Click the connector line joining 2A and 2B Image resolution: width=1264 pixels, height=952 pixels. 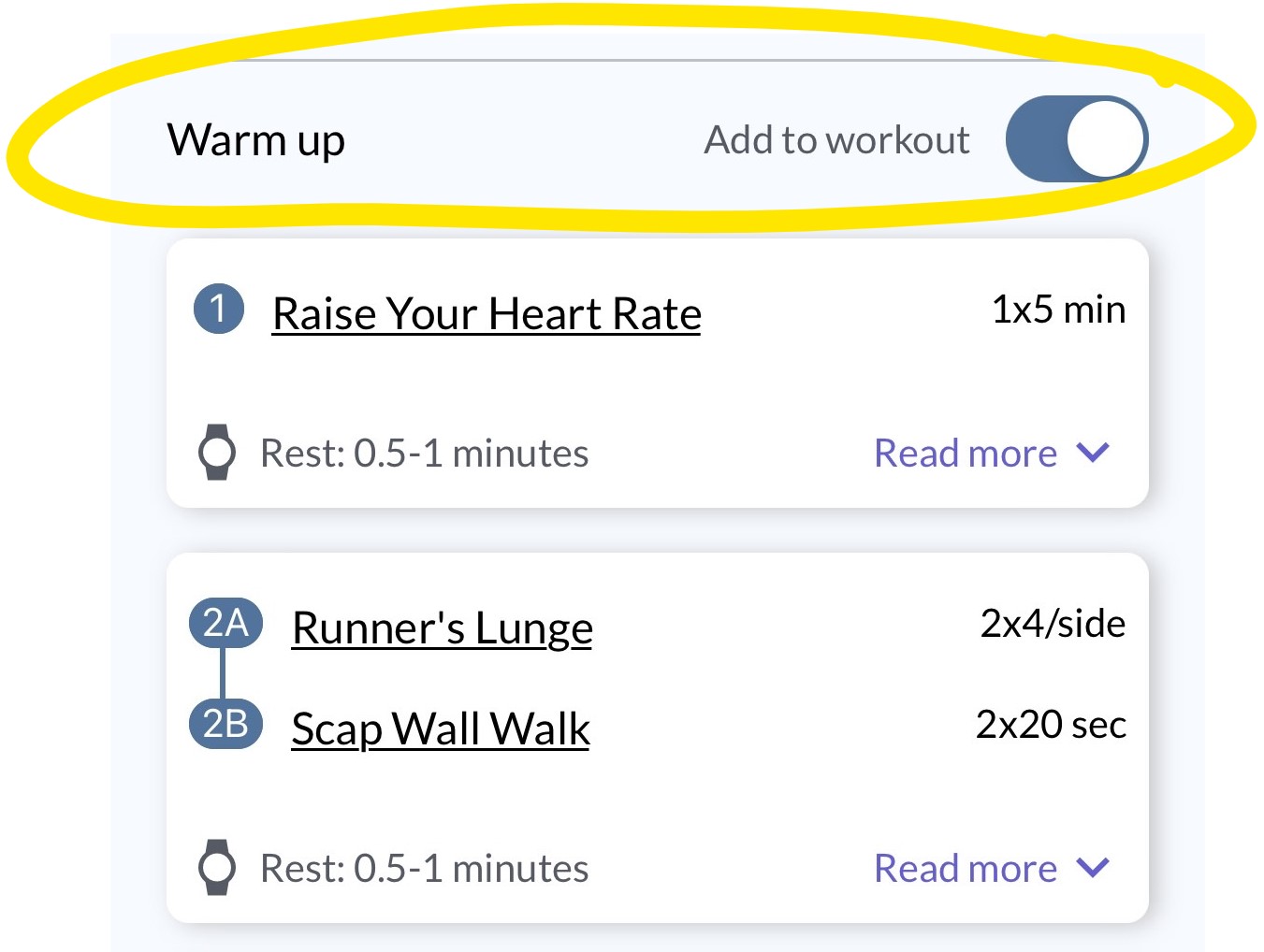coord(223,673)
